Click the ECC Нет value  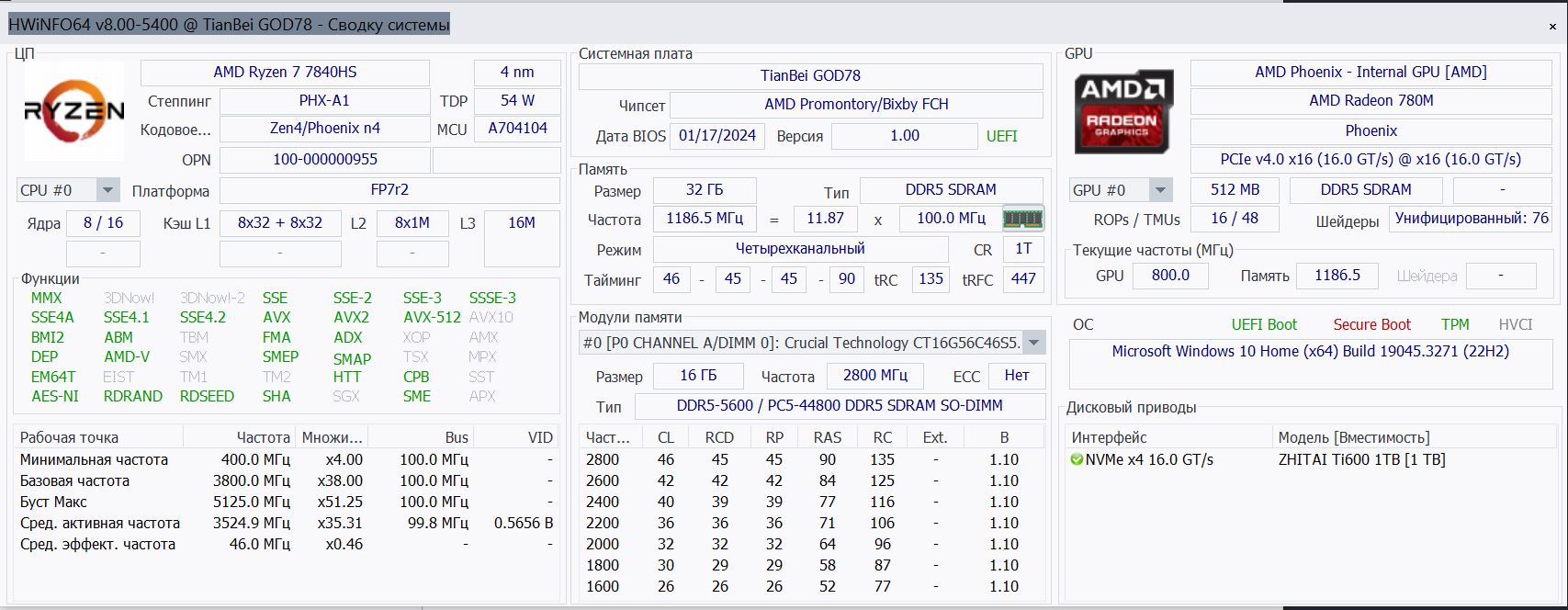coord(1017,376)
